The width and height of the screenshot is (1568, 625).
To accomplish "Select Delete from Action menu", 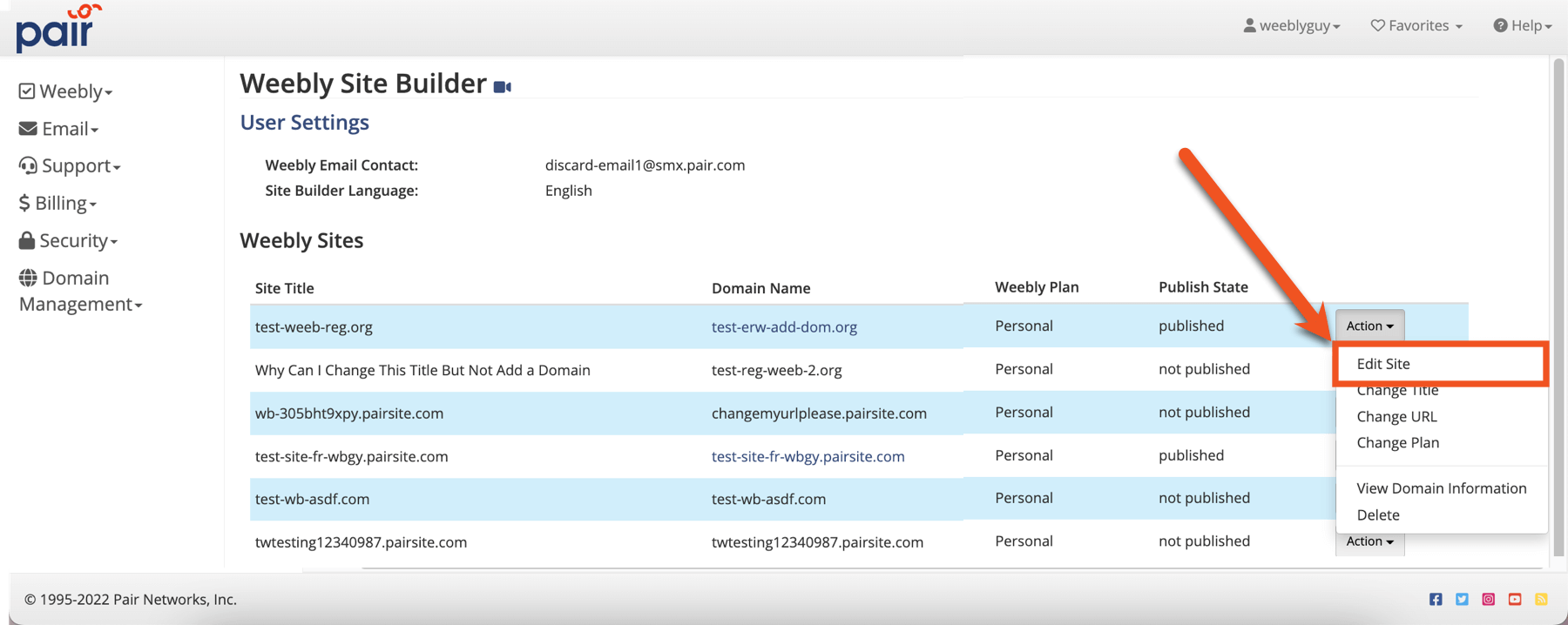I will tap(1377, 514).
